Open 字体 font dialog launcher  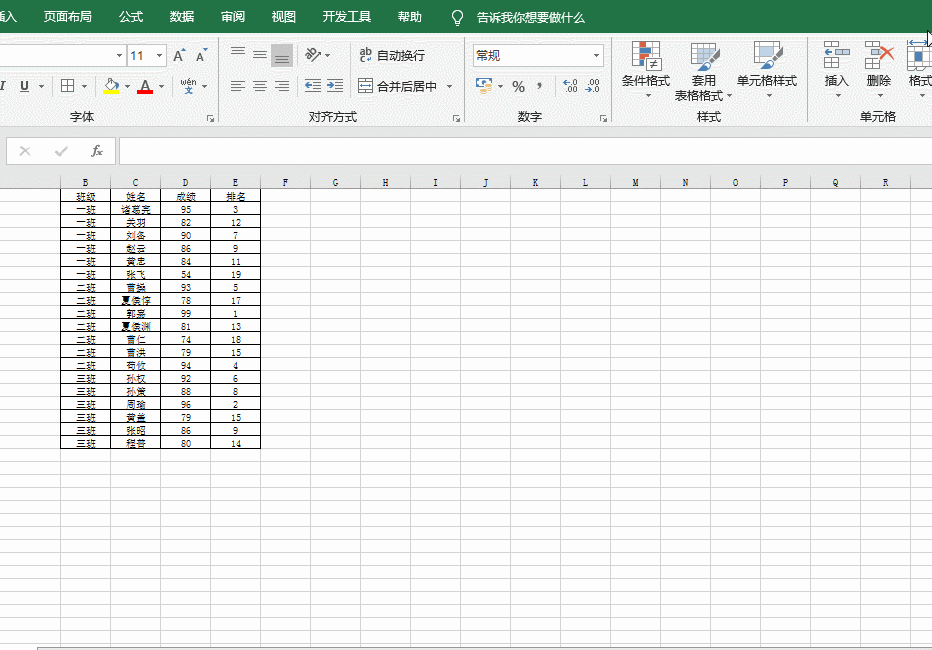coord(210,118)
